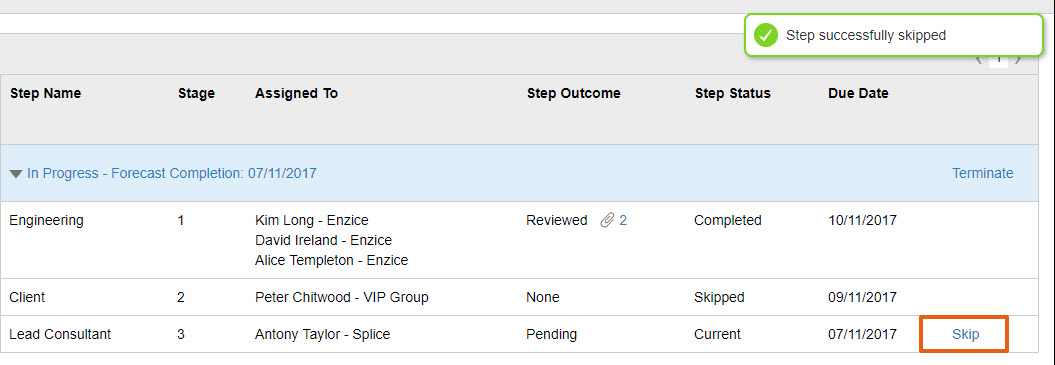
Task: Click the green checkmark success icon
Action: (x=766, y=35)
